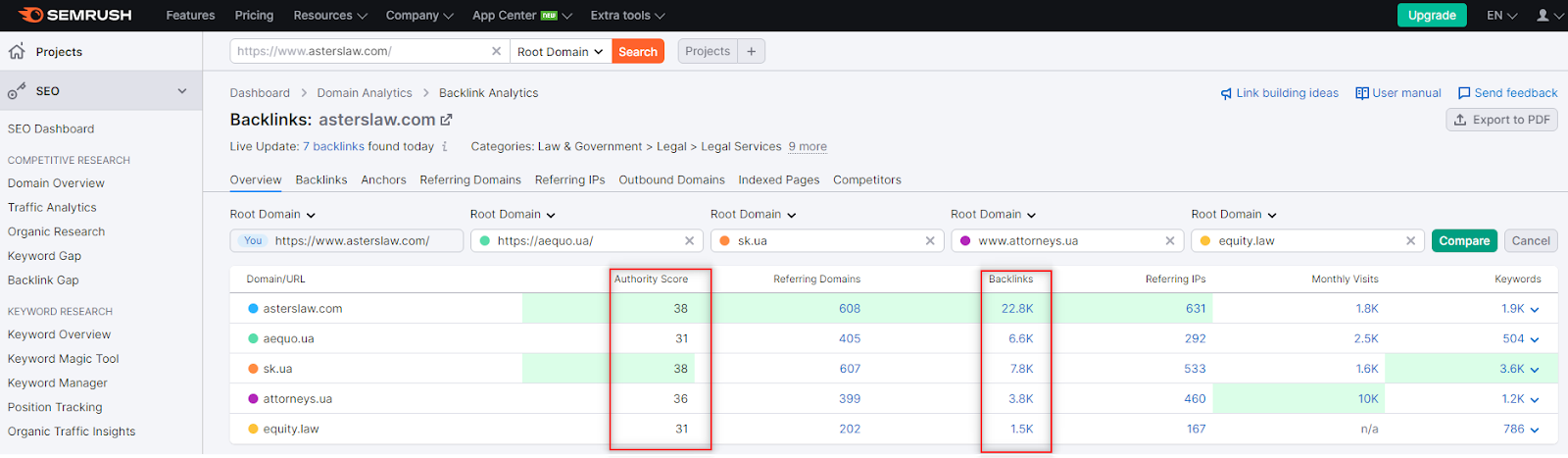Remove the sk.ua competitor with X
The width and height of the screenshot is (1568, 458).
930,241
